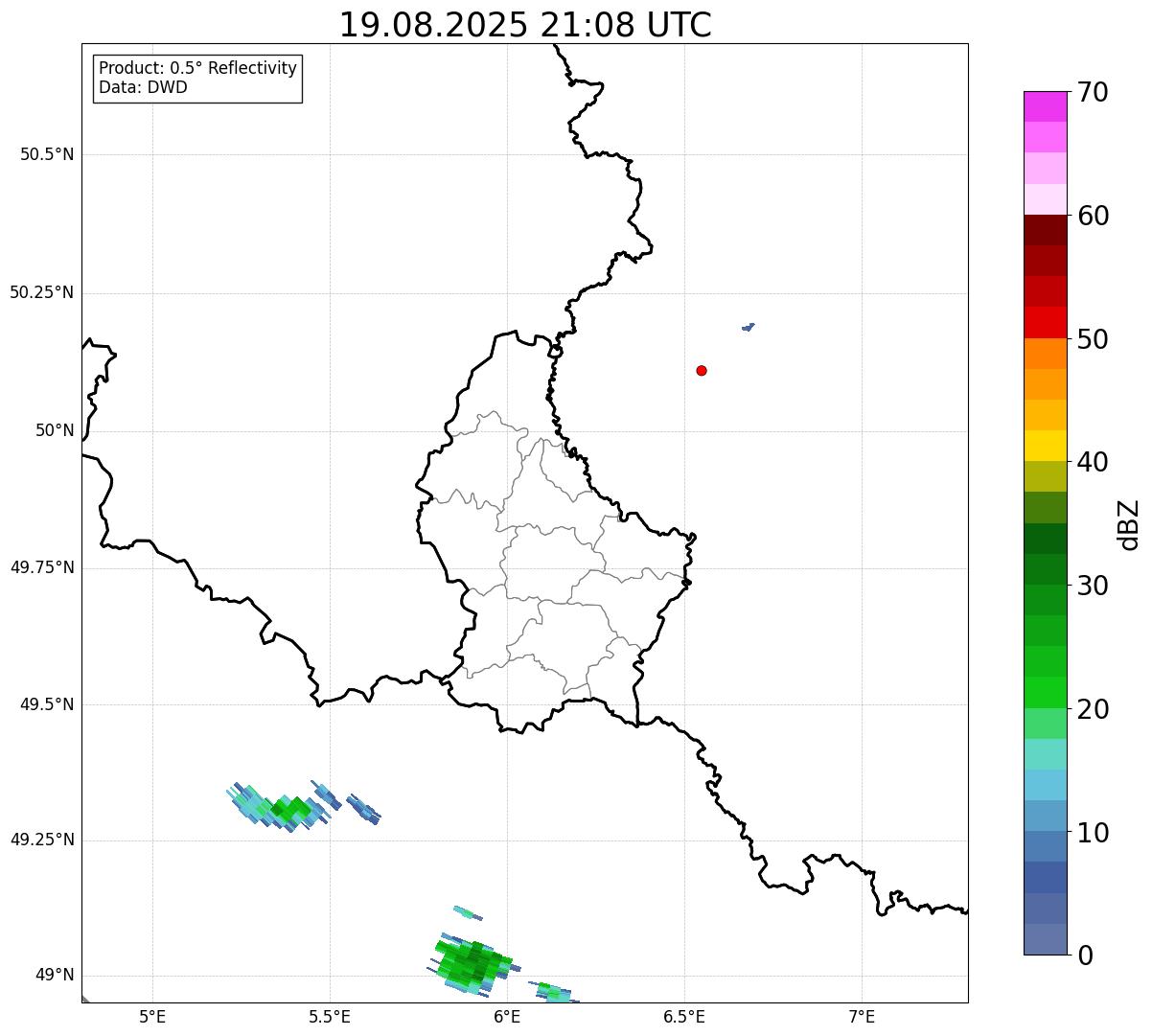Click the 6.5°E longitude label
Image resolution: width=1152 pixels, height=1036 pixels.
pos(684,1016)
